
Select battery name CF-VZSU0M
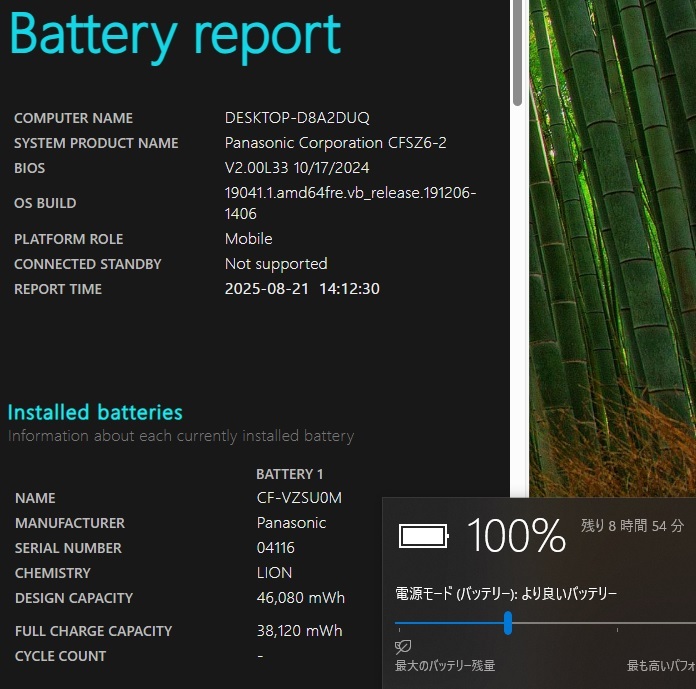tap(299, 498)
